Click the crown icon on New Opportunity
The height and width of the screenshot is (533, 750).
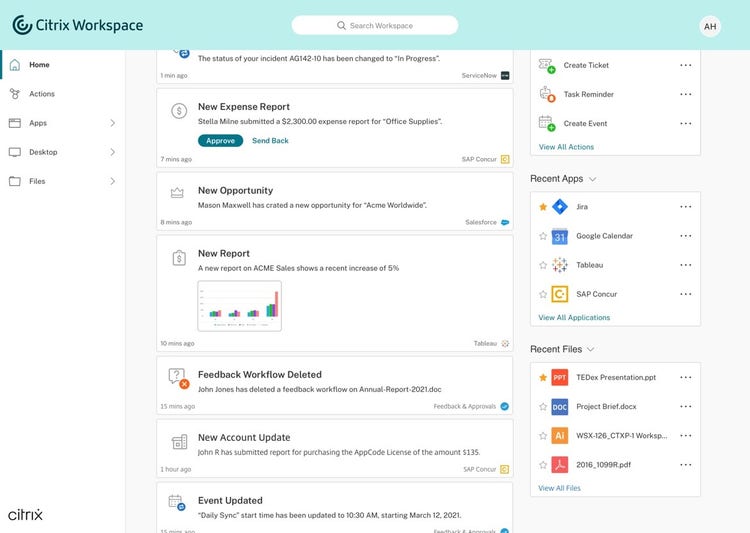point(177,193)
